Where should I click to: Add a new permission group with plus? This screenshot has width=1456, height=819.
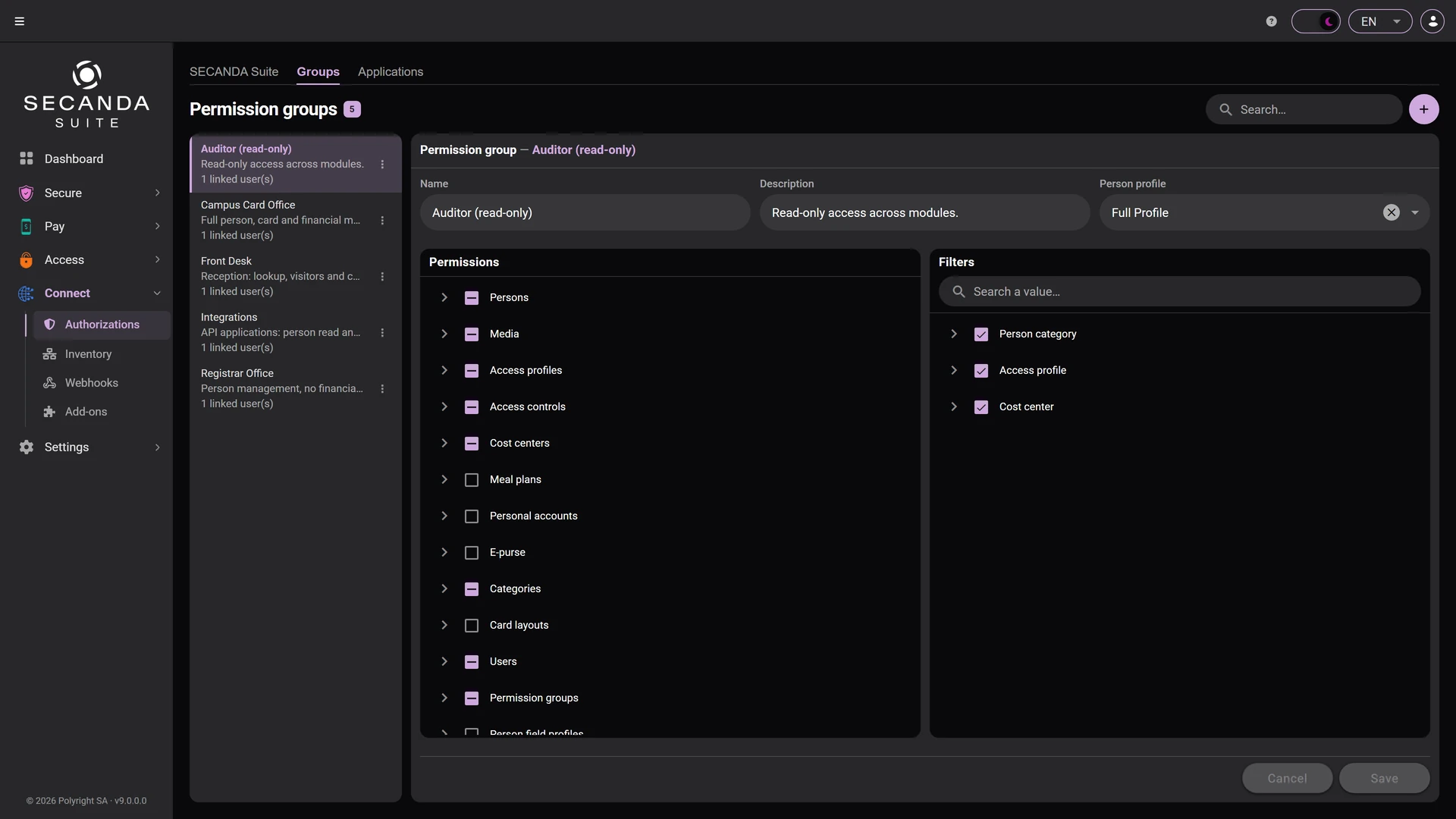point(1423,109)
